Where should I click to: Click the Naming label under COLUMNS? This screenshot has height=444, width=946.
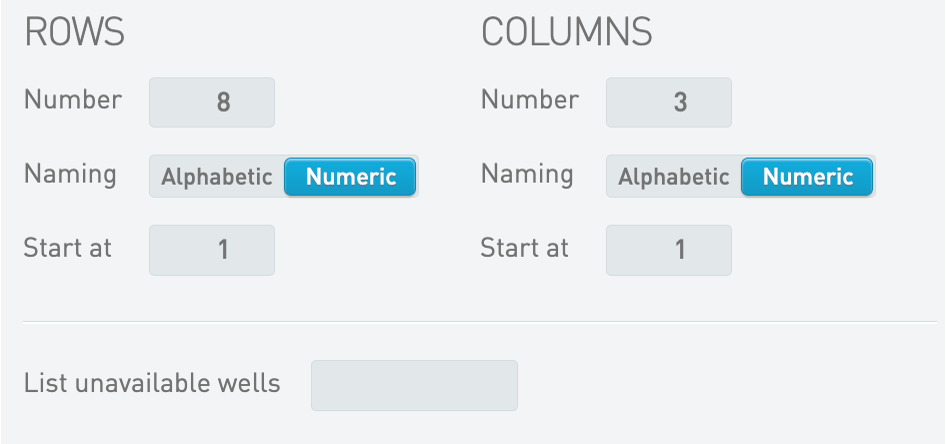pyautogui.click(x=527, y=175)
